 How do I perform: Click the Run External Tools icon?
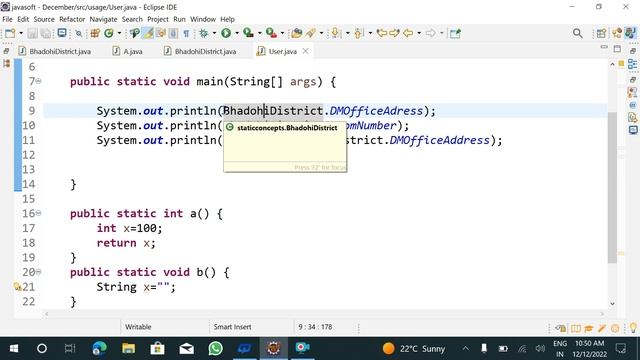coord(271,33)
